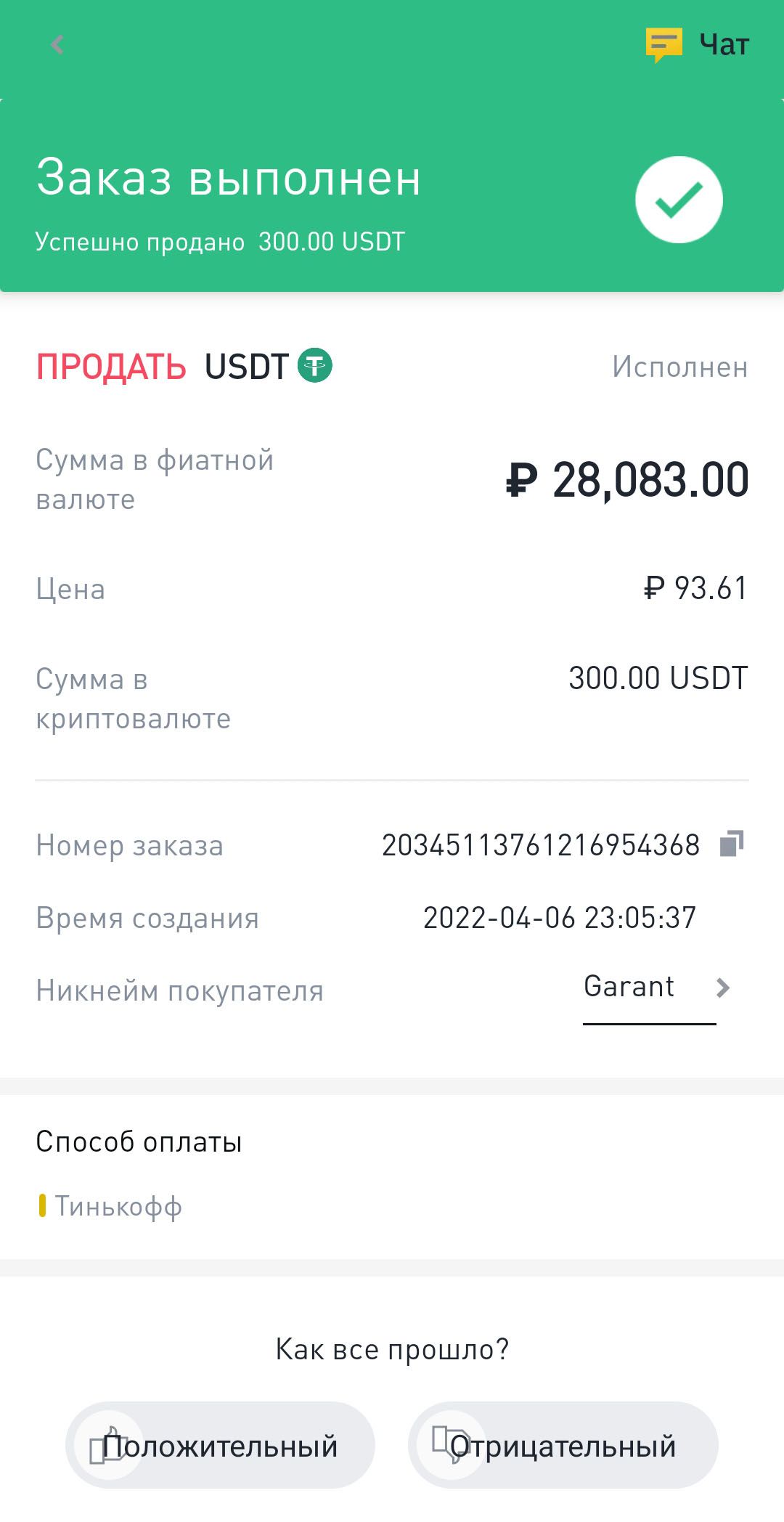The image size is (784, 1522).
Task: Open the Garant buyer nickname link
Action: pyautogui.click(x=629, y=987)
